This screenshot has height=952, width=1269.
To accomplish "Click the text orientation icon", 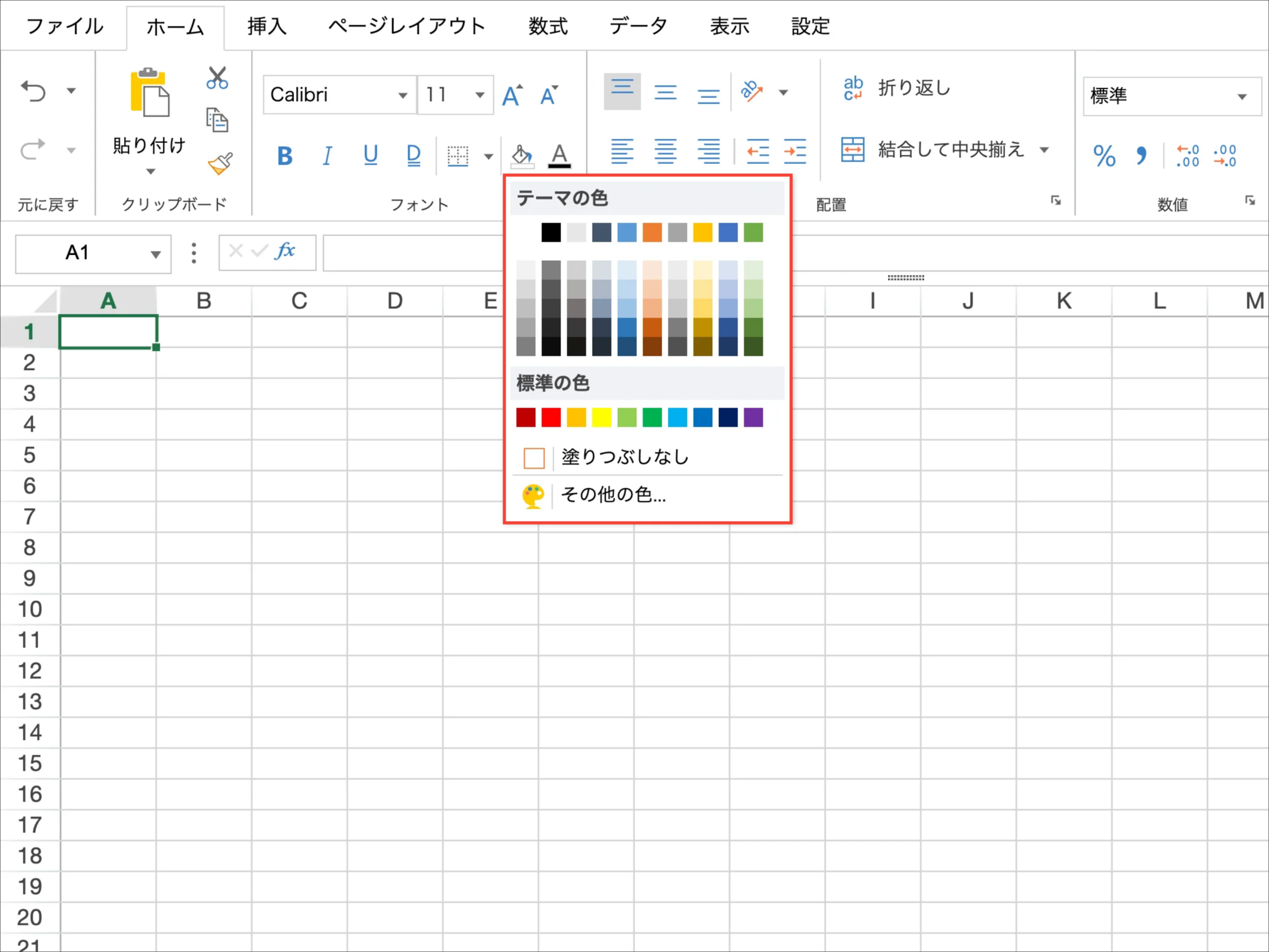I will point(752,92).
